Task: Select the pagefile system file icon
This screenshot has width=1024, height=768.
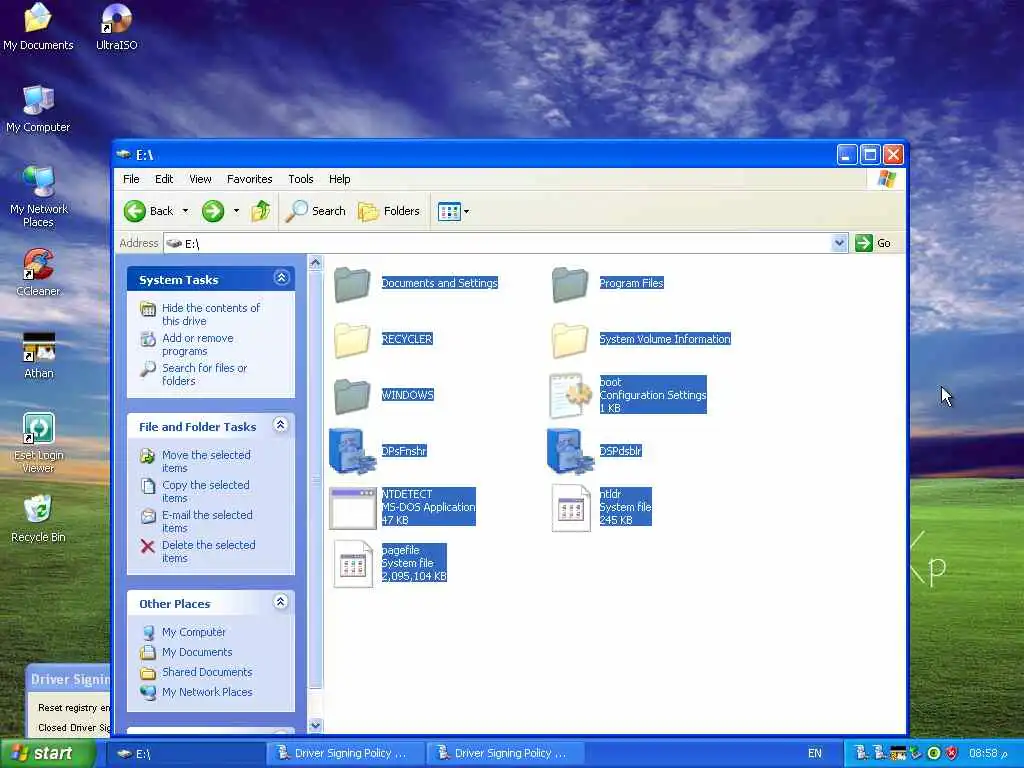Action: point(353,564)
